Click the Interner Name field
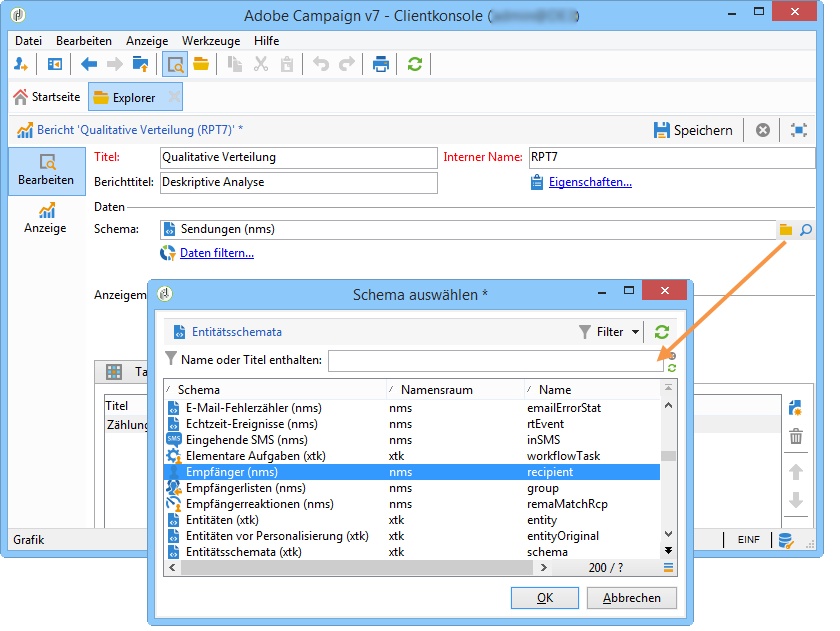Viewport: 840px width, 631px height. (x=672, y=157)
